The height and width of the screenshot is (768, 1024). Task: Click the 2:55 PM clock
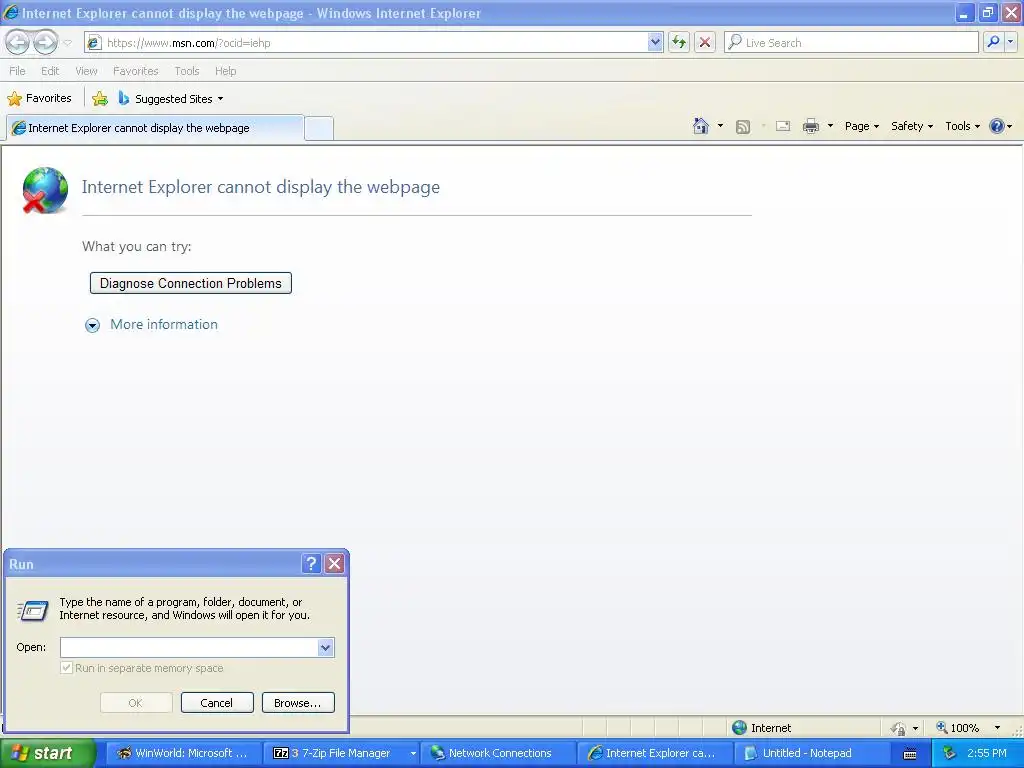click(x=987, y=753)
